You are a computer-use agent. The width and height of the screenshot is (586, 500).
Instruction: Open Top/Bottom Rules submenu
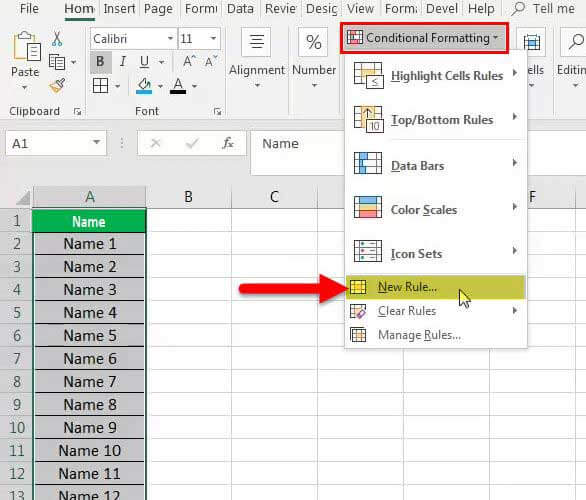[x=436, y=120]
